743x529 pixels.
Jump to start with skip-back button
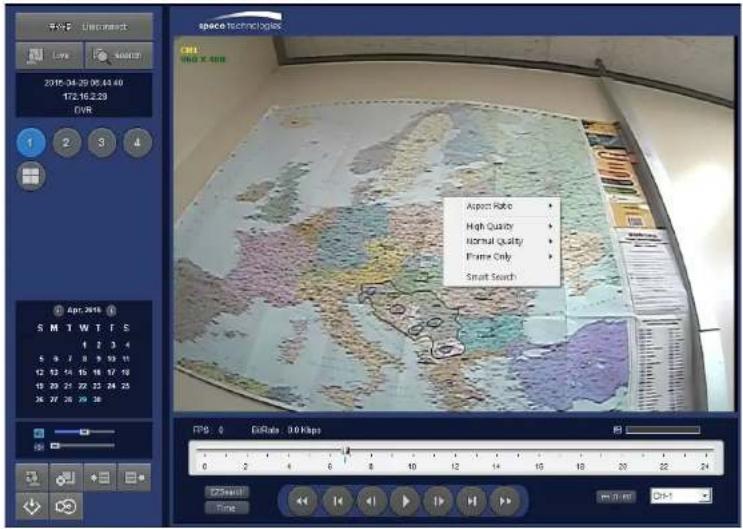(338, 501)
